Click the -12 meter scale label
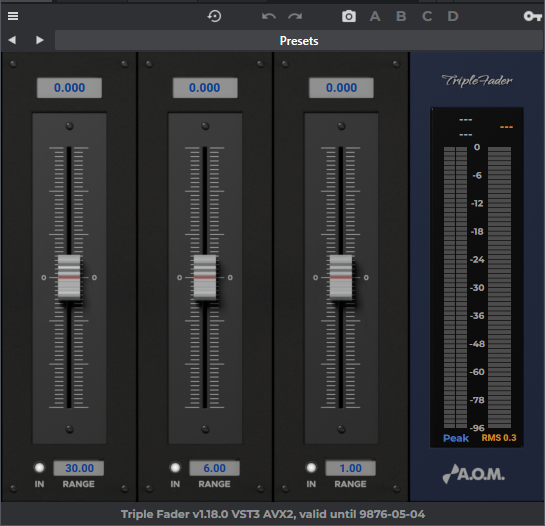The height and width of the screenshot is (526, 545). click(477, 203)
